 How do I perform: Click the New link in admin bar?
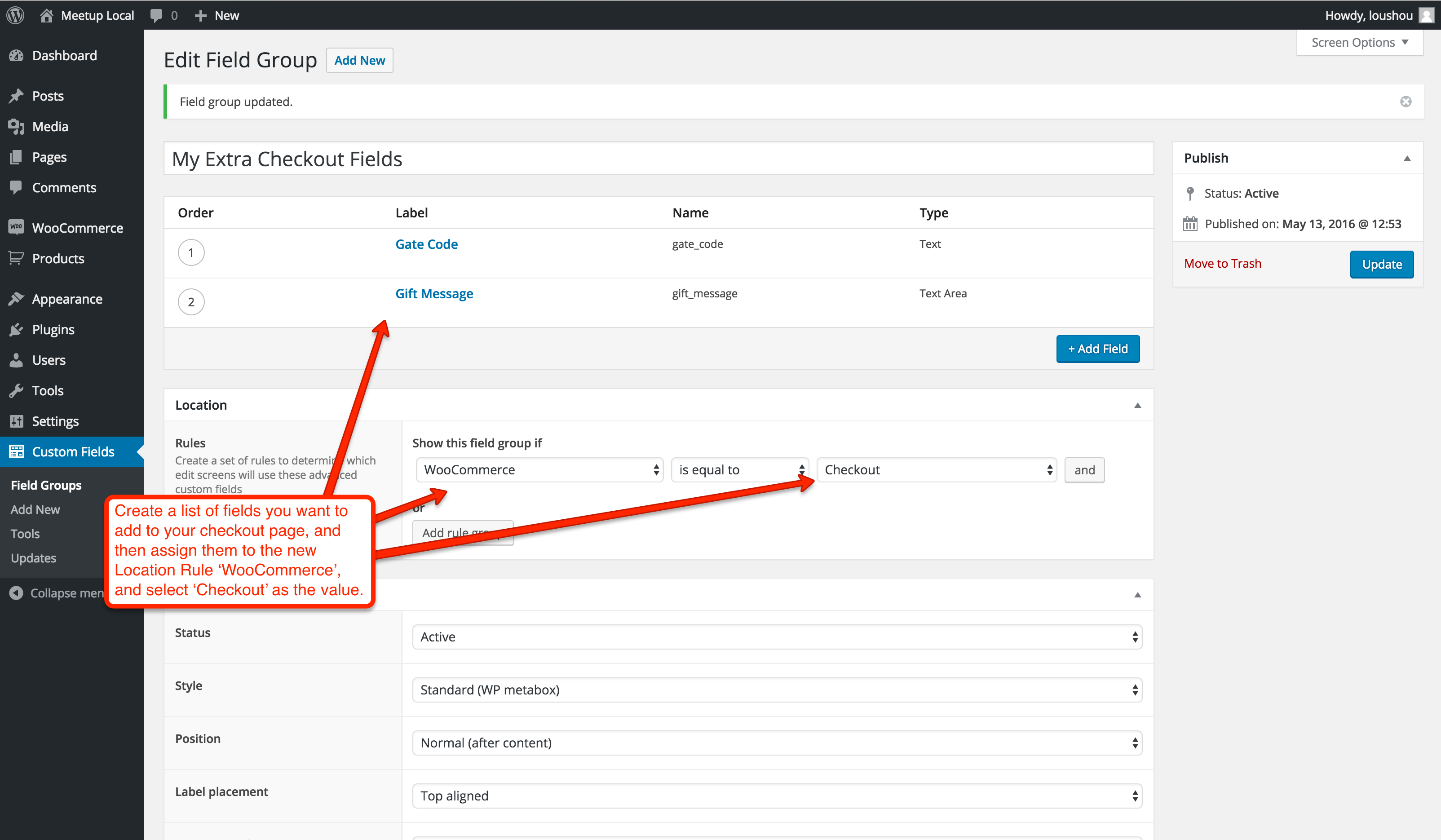[227, 15]
